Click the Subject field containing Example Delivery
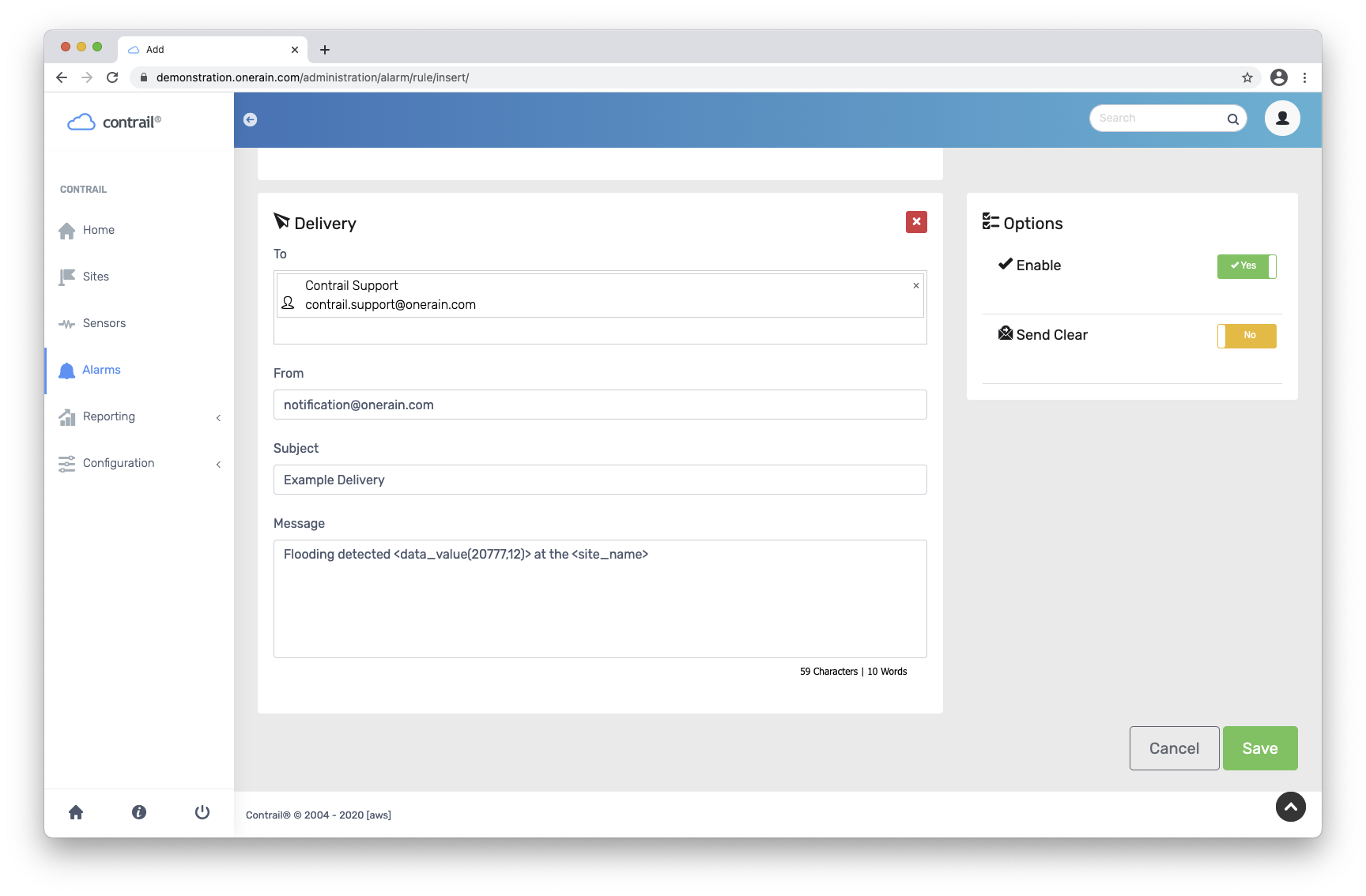1366x896 pixels. click(600, 480)
